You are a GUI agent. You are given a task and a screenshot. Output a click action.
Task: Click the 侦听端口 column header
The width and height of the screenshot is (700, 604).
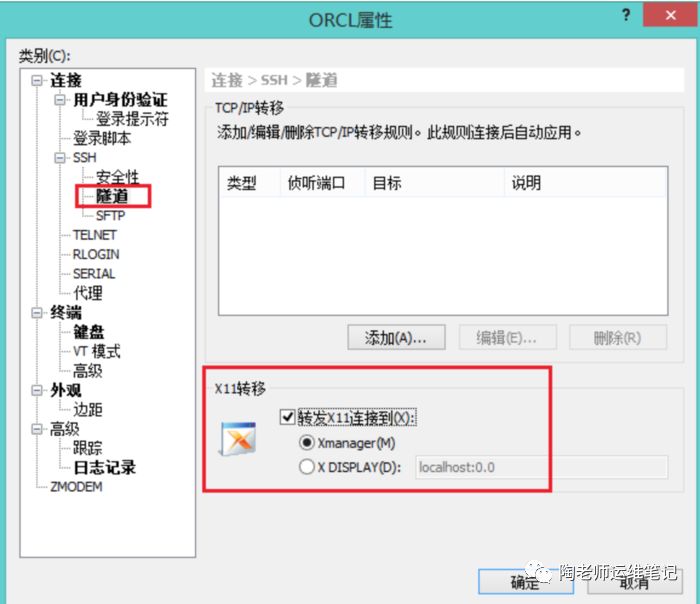click(x=322, y=183)
